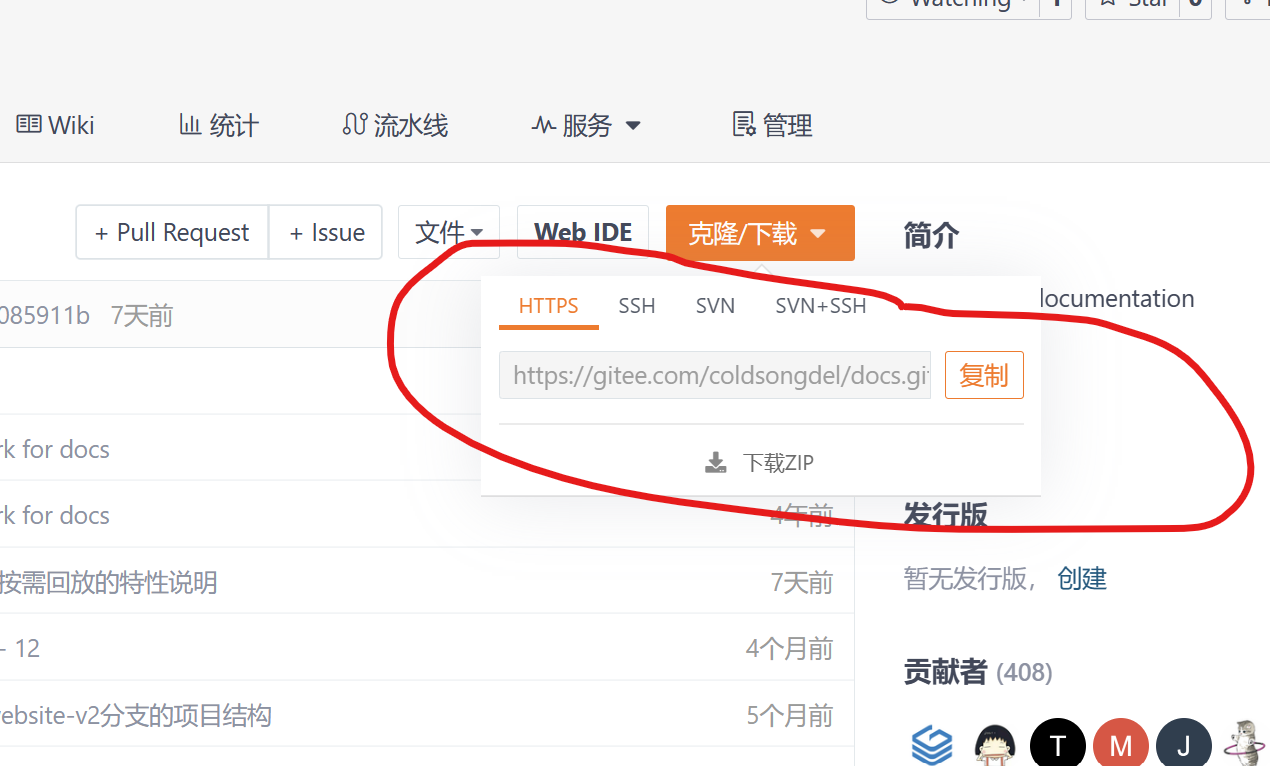Click the 下载ZIP download icon
Viewport: 1270px width, 766px height.
(x=715, y=463)
